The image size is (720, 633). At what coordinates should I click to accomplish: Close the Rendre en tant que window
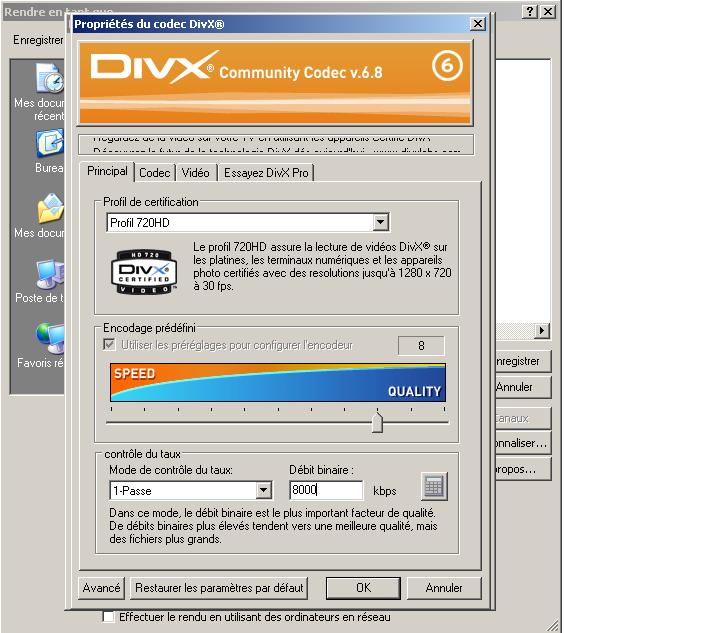click(x=548, y=11)
